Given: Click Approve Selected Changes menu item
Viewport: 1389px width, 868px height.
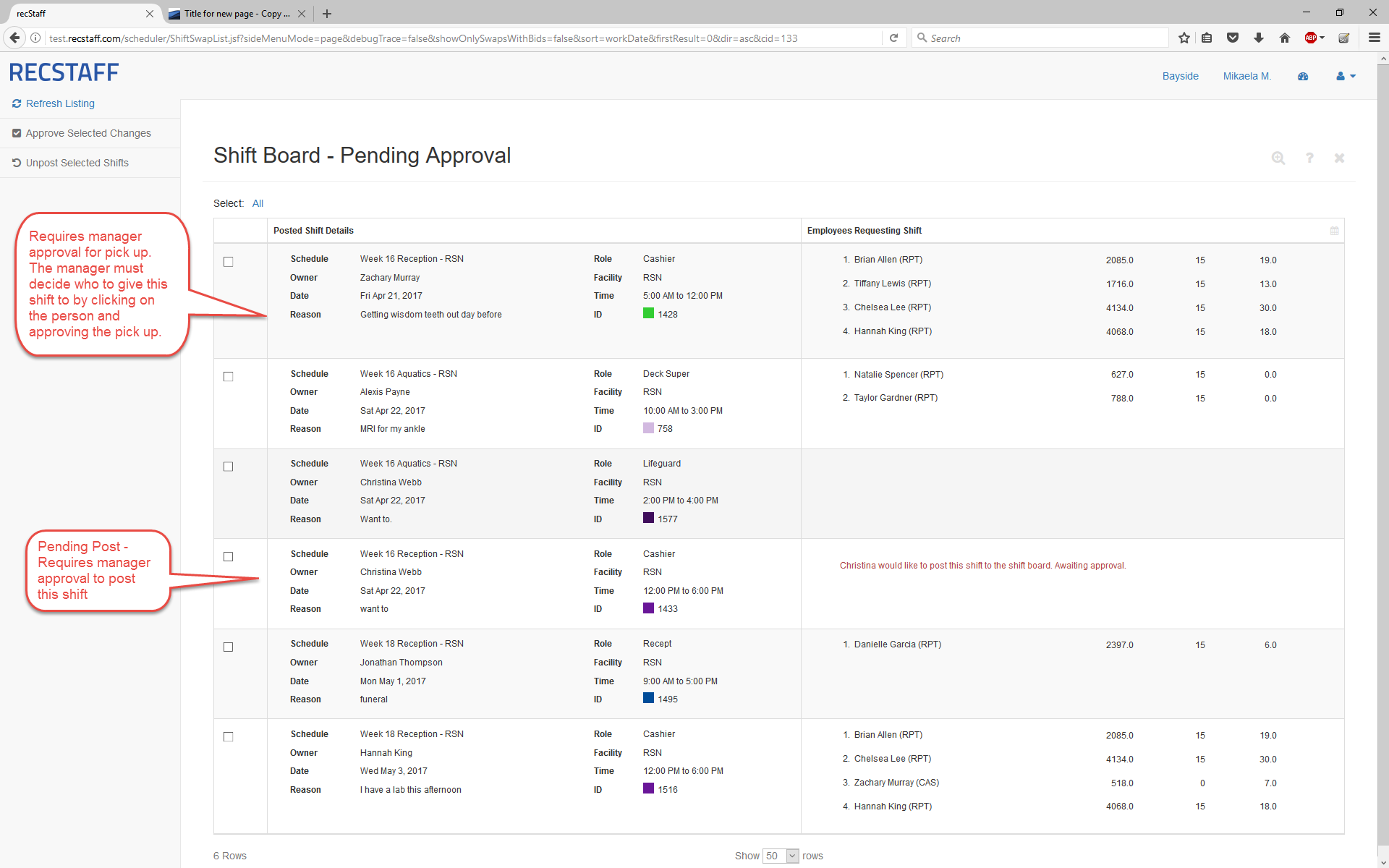Looking at the screenshot, I should (x=88, y=133).
